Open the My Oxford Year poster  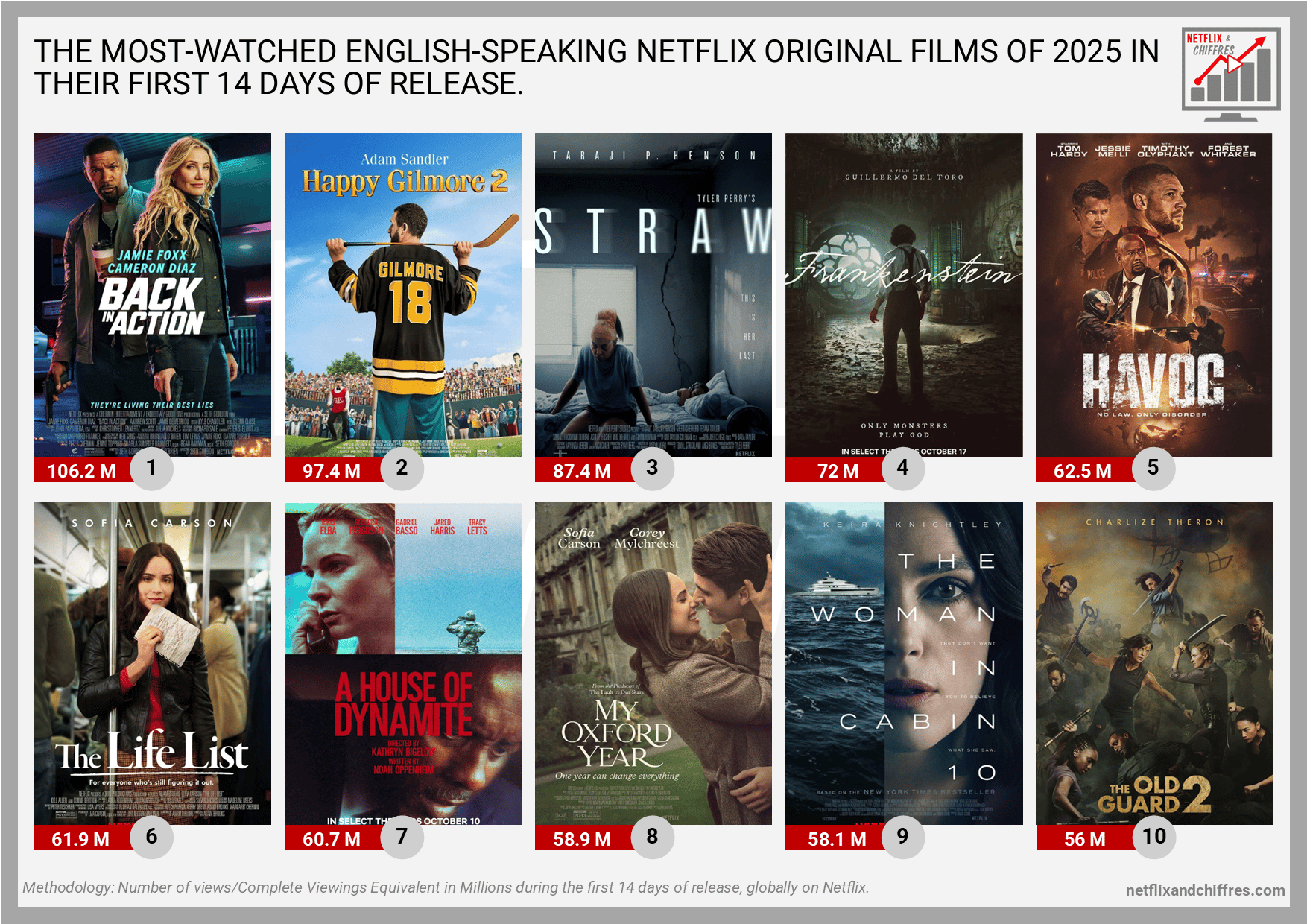click(x=653, y=663)
